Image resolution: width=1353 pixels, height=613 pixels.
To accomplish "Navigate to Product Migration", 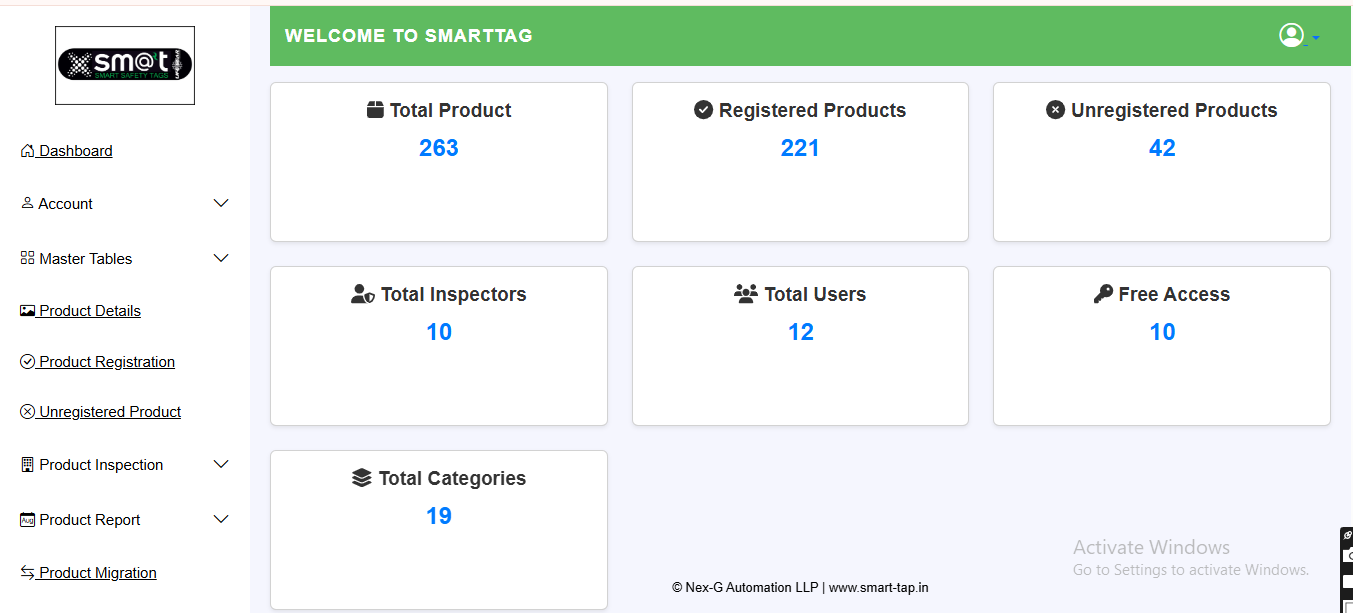I will [x=97, y=573].
